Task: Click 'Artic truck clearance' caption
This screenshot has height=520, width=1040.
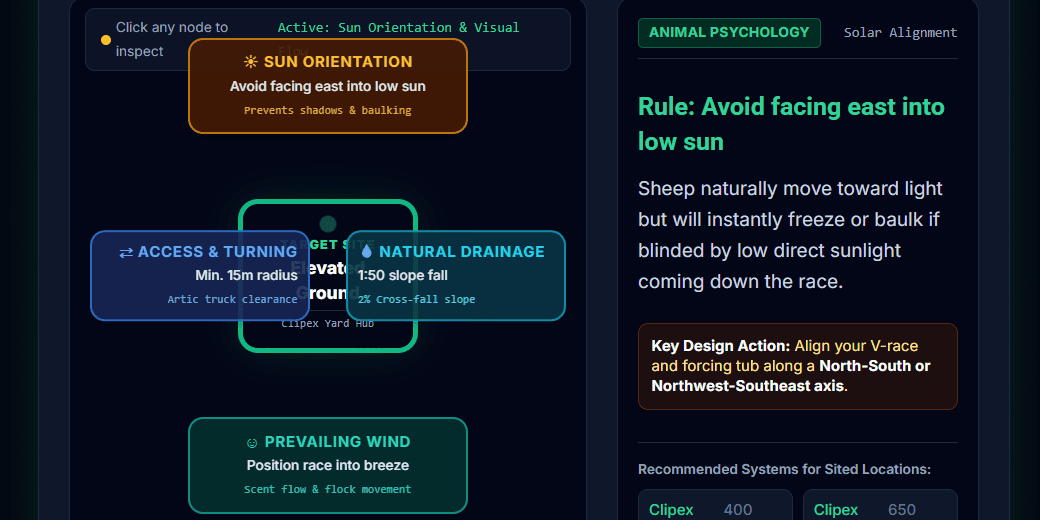Action: coord(232,300)
